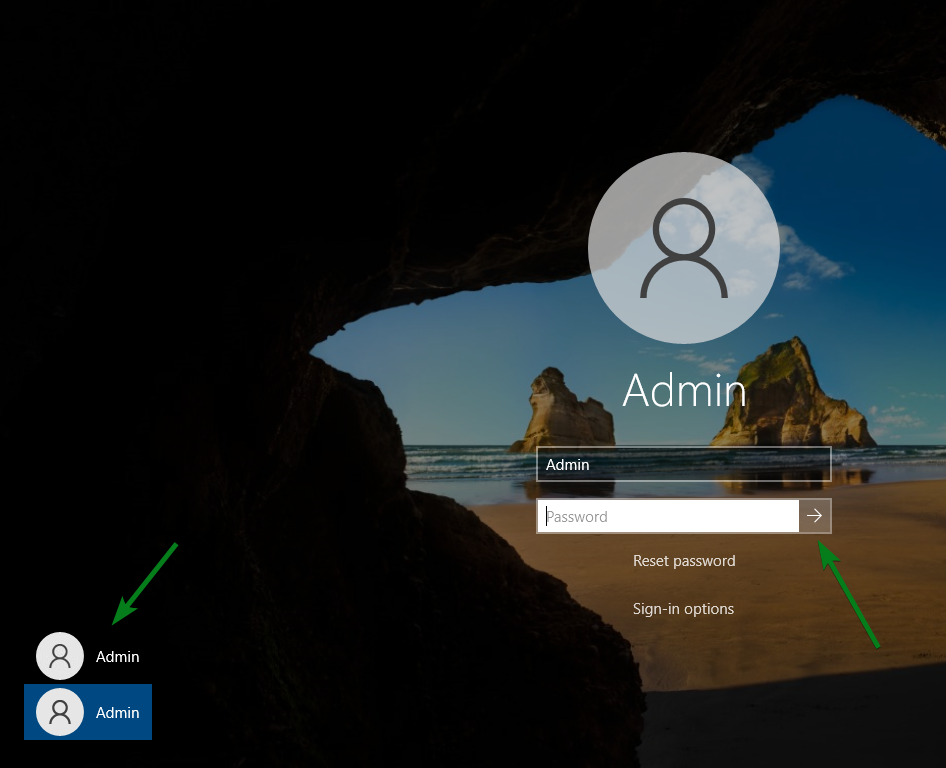The height and width of the screenshot is (768, 946).
Task: Select the blue-highlighted Admin account name label
Action: [118, 713]
